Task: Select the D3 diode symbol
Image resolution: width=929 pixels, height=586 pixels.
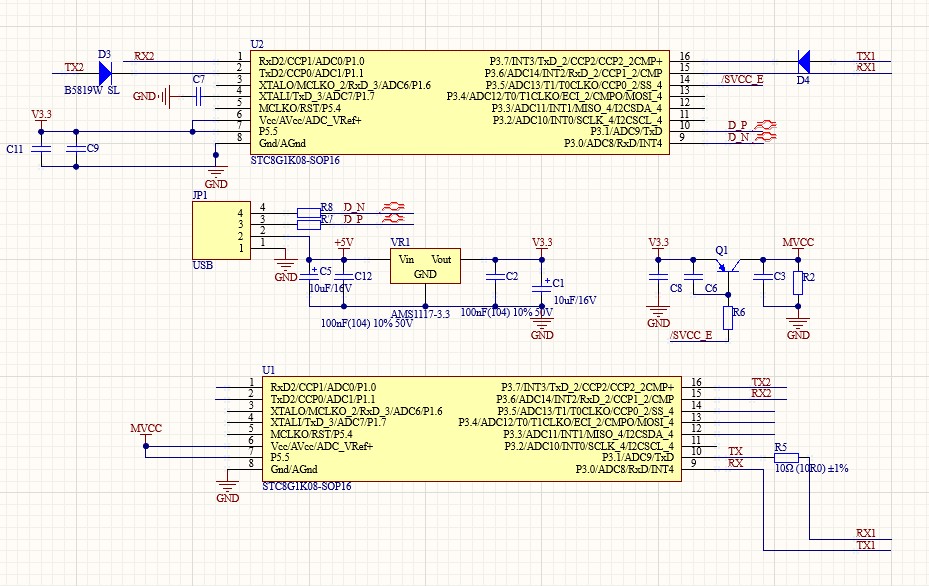Action: [x=105, y=73]
